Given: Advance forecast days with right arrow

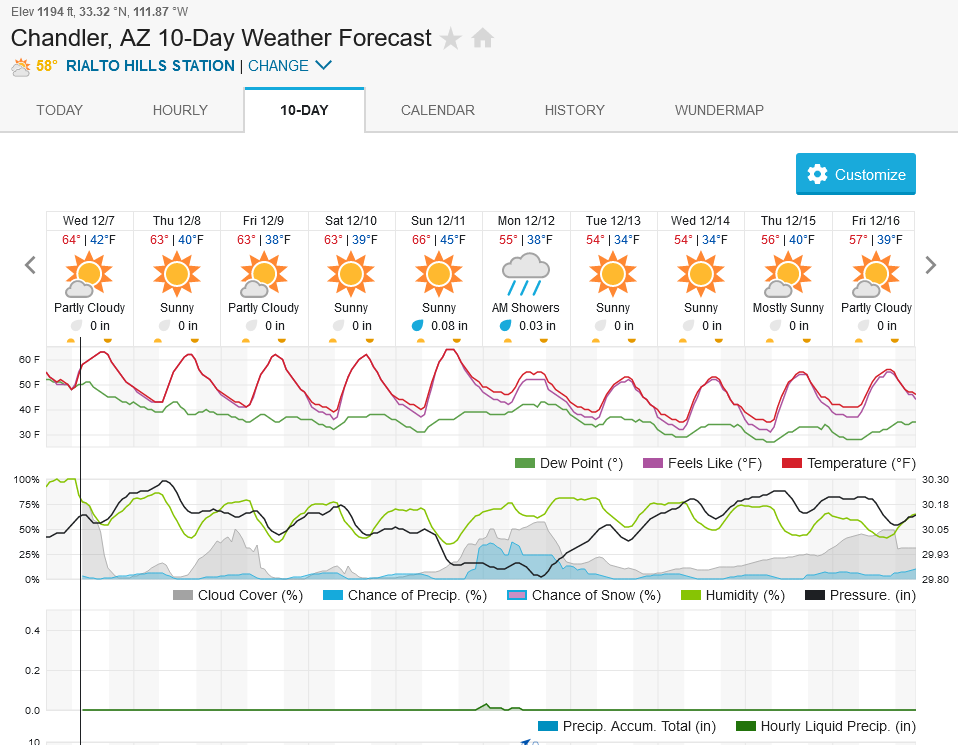Looking at the screenshot, I should 931,265.
